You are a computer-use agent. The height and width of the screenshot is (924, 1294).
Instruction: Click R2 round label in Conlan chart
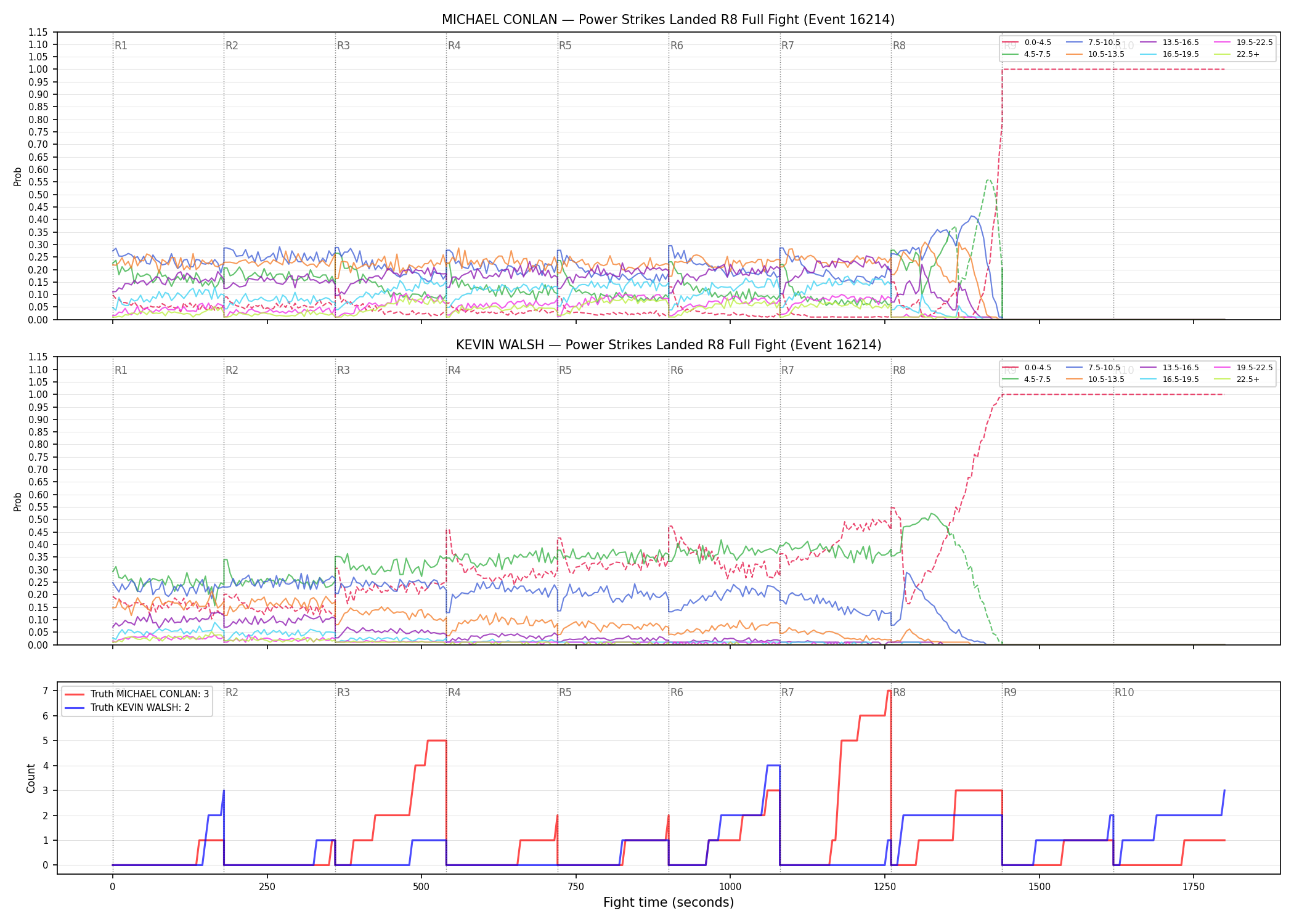point(232,46)
